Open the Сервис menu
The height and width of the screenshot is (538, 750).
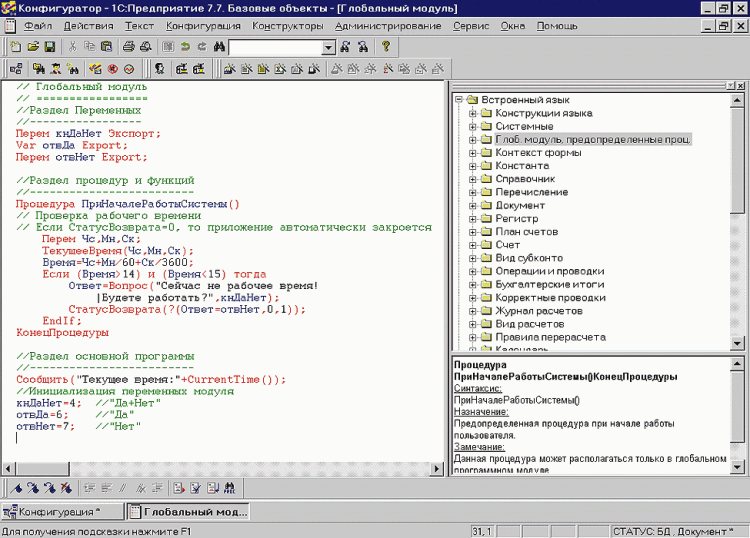(471, 26)
